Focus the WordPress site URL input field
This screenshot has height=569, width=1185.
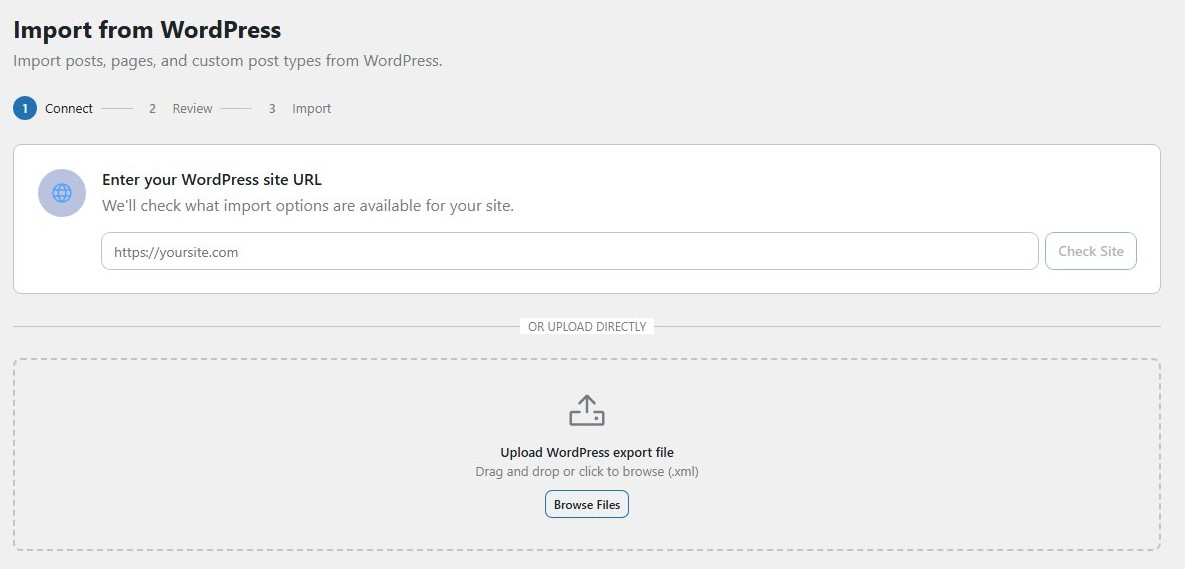pos(569,251)
